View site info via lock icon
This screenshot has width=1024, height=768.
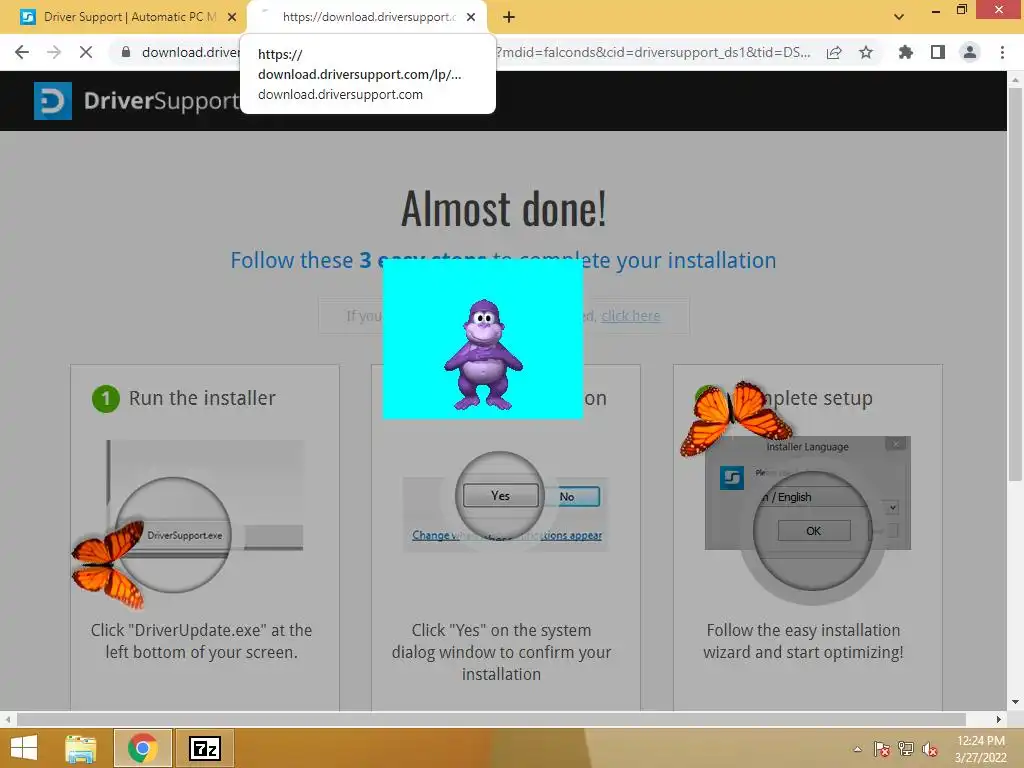click(126, 52)
